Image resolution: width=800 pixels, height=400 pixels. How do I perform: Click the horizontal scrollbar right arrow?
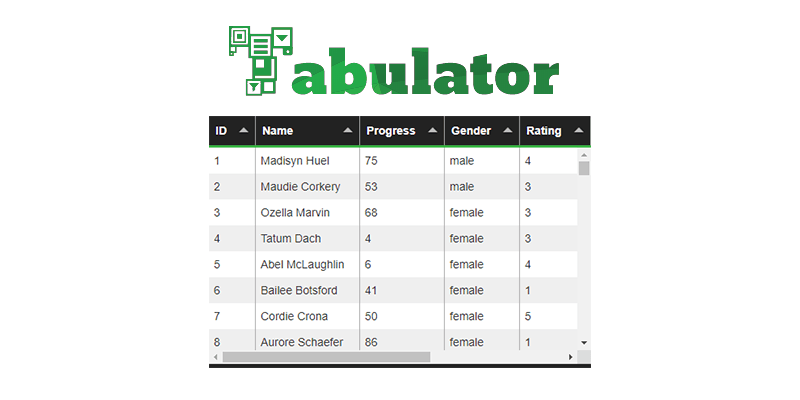(x=571, y=357)
